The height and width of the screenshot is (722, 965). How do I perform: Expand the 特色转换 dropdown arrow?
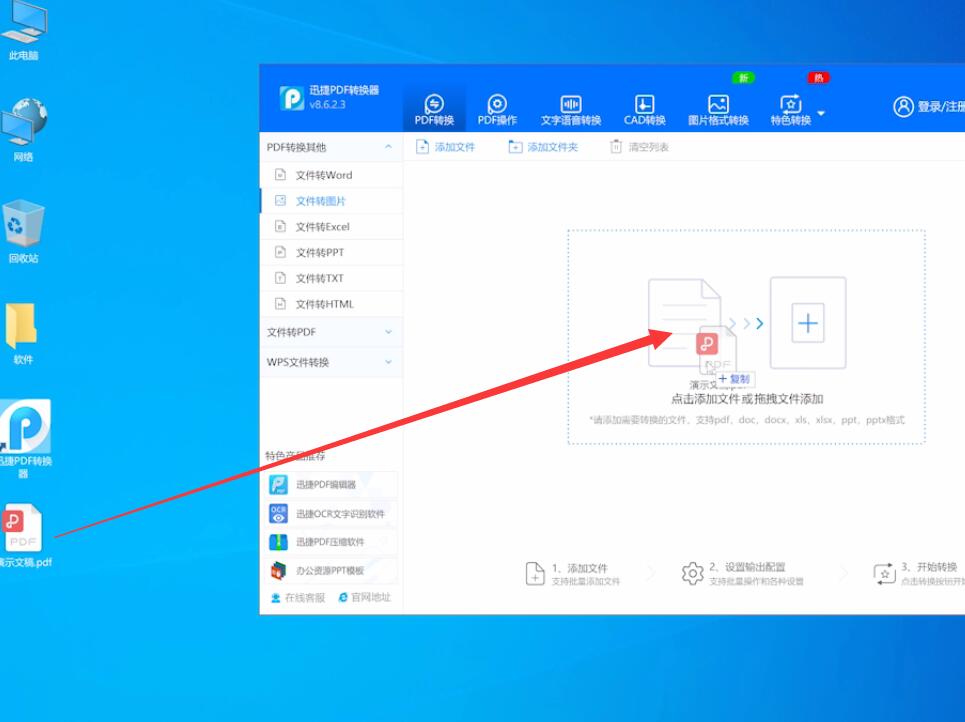point(821,113)
